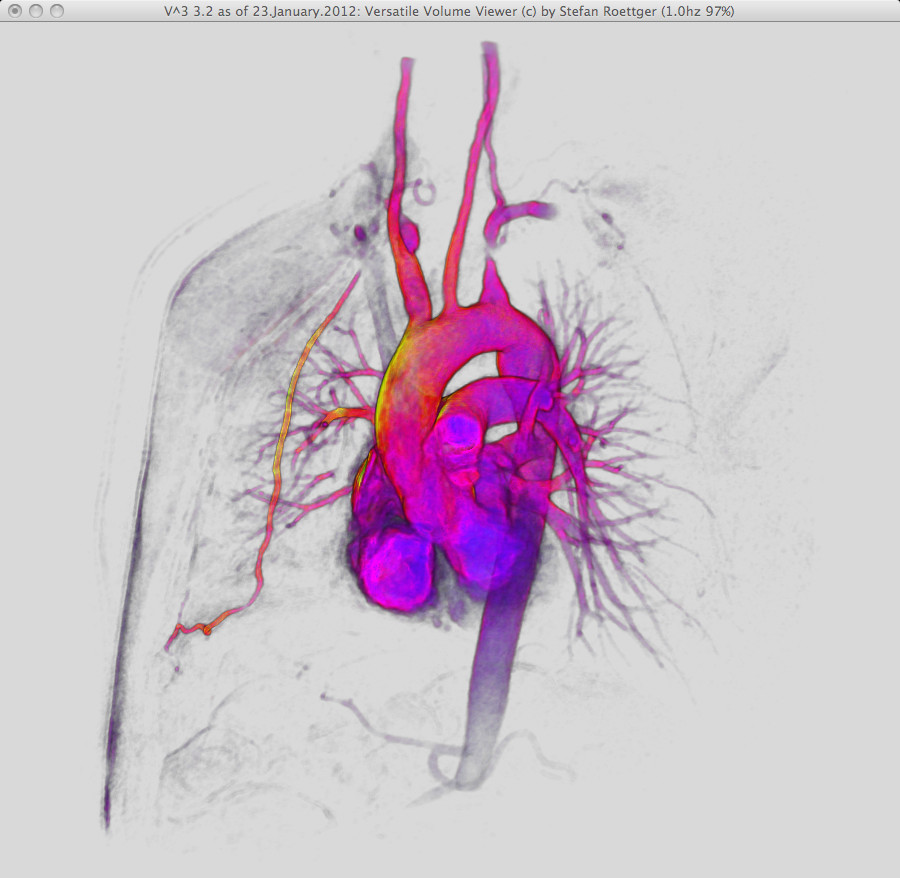Click the Versatile Volume Viewer title text

pos(450,11)
